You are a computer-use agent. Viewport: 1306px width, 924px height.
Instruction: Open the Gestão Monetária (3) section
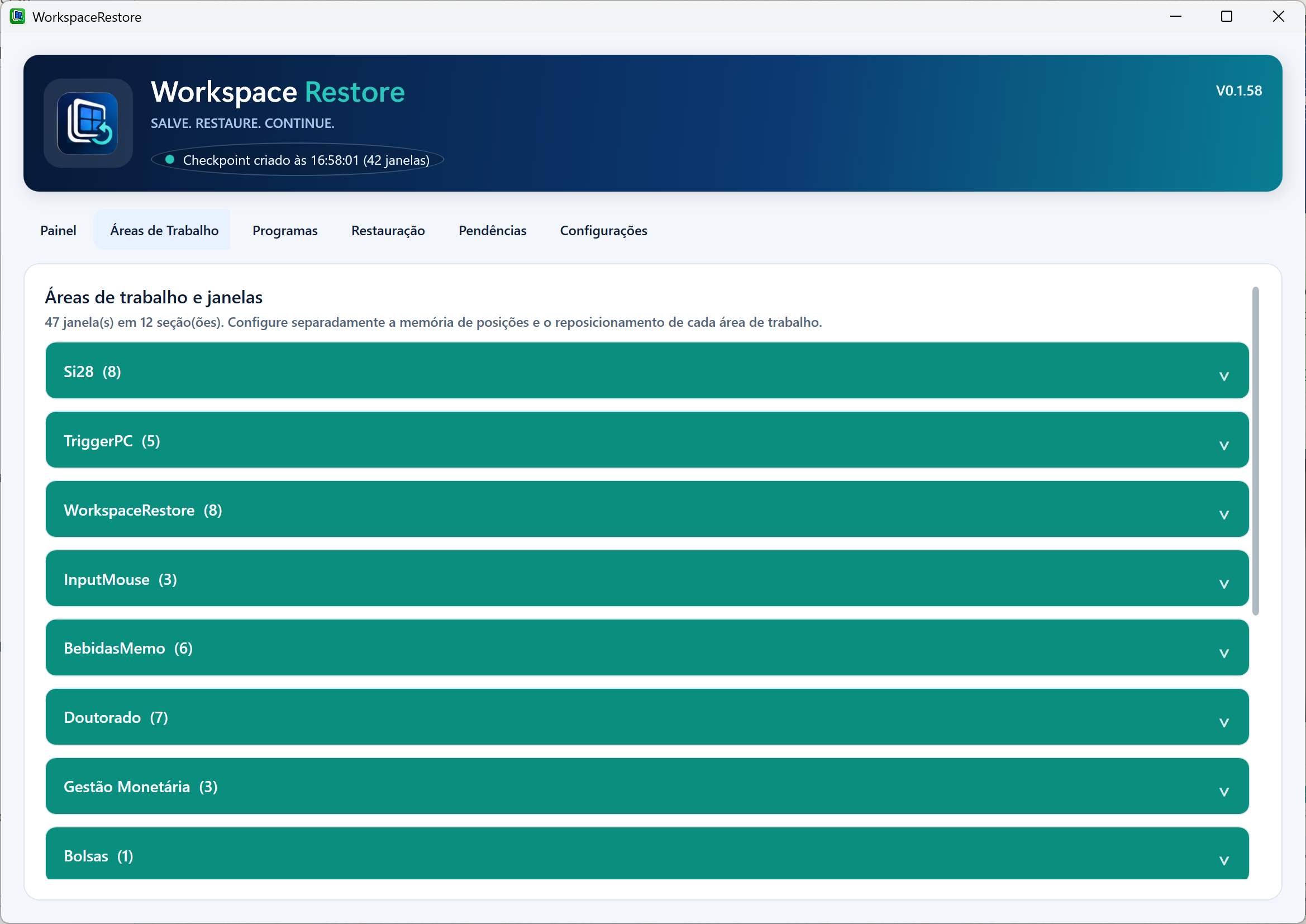click(647, 787)
